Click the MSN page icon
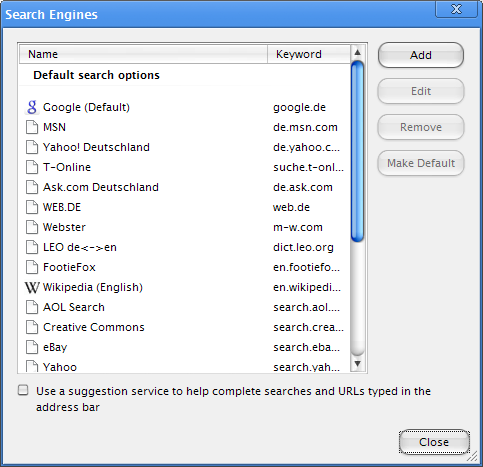483x467 pixels. pyautogui.click(x=32, y=127)
